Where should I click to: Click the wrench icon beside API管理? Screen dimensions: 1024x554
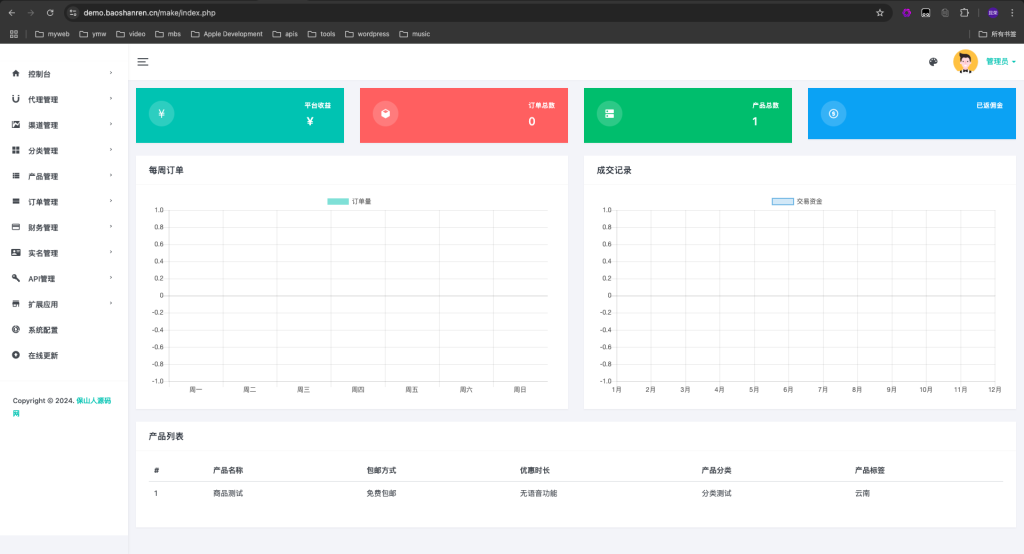coord(16,278)
